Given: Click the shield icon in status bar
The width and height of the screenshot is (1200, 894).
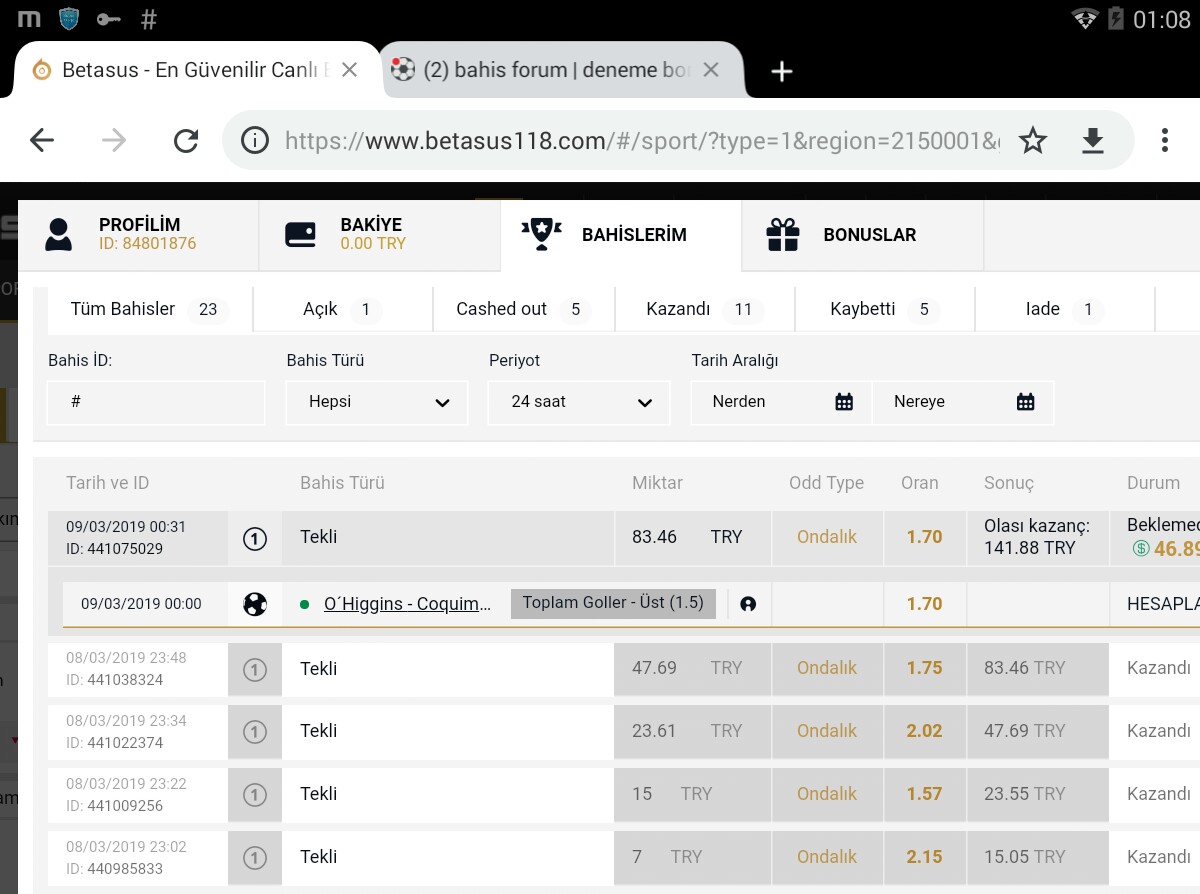Looking at the screenshot, I should tap(69, 19).
